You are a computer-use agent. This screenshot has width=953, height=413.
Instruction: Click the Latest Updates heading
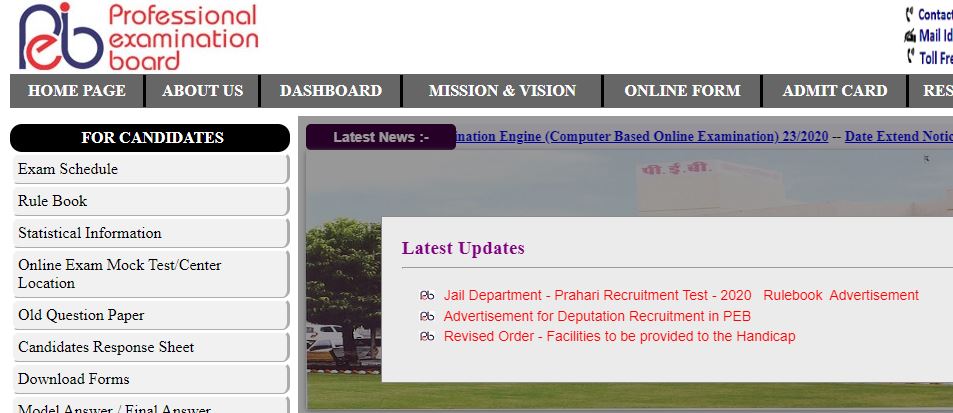pos(463,248)
